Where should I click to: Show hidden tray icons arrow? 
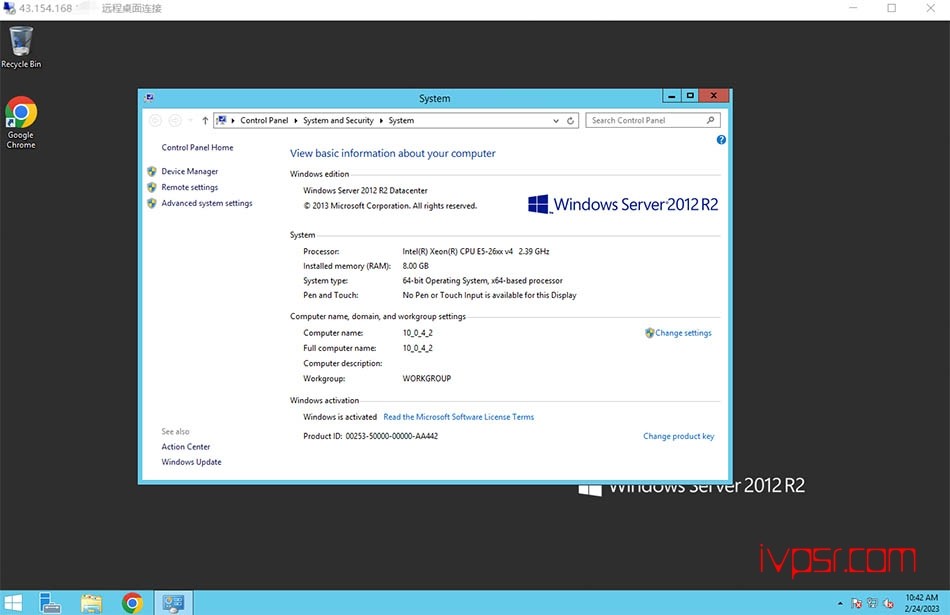tap(840, 603)
